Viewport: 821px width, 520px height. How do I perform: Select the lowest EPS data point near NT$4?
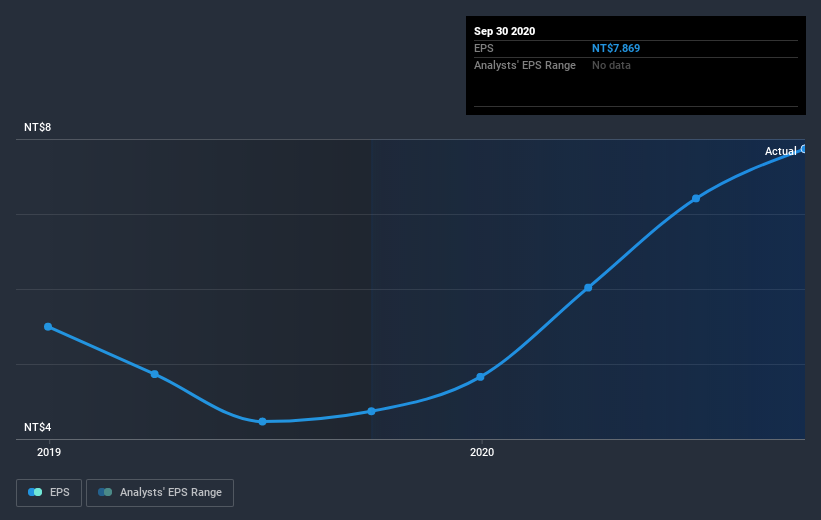262,422
